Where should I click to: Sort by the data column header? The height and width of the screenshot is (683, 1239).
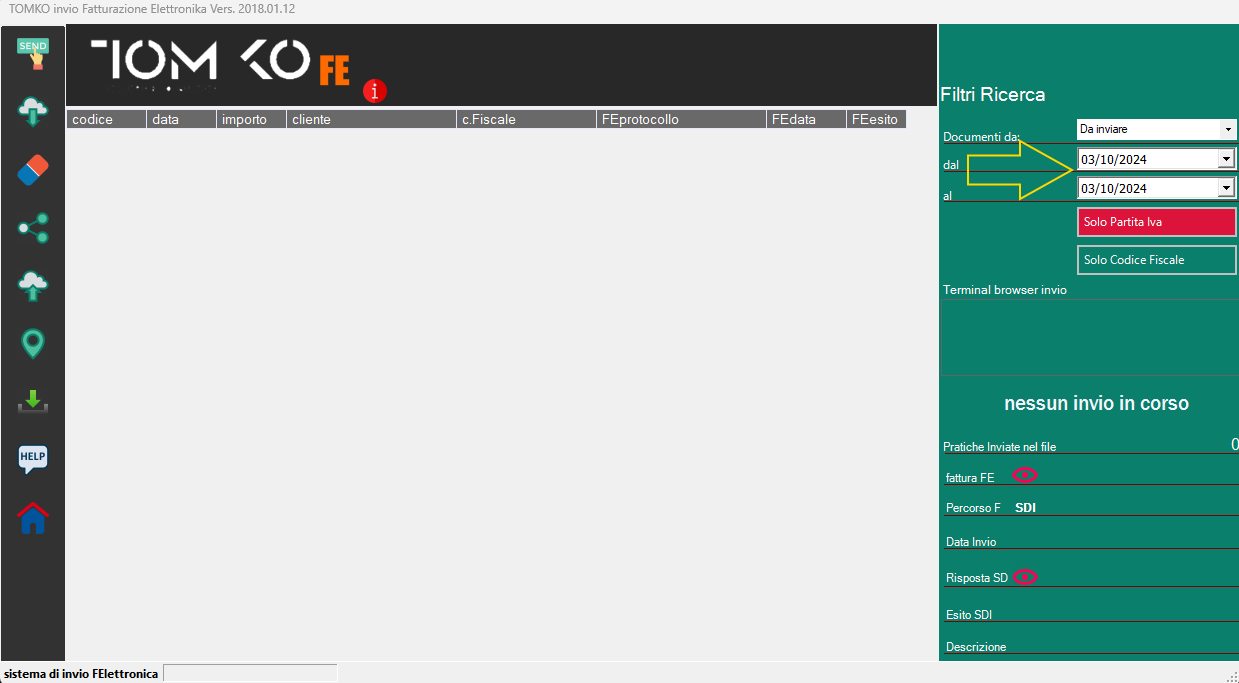(181, 119)
